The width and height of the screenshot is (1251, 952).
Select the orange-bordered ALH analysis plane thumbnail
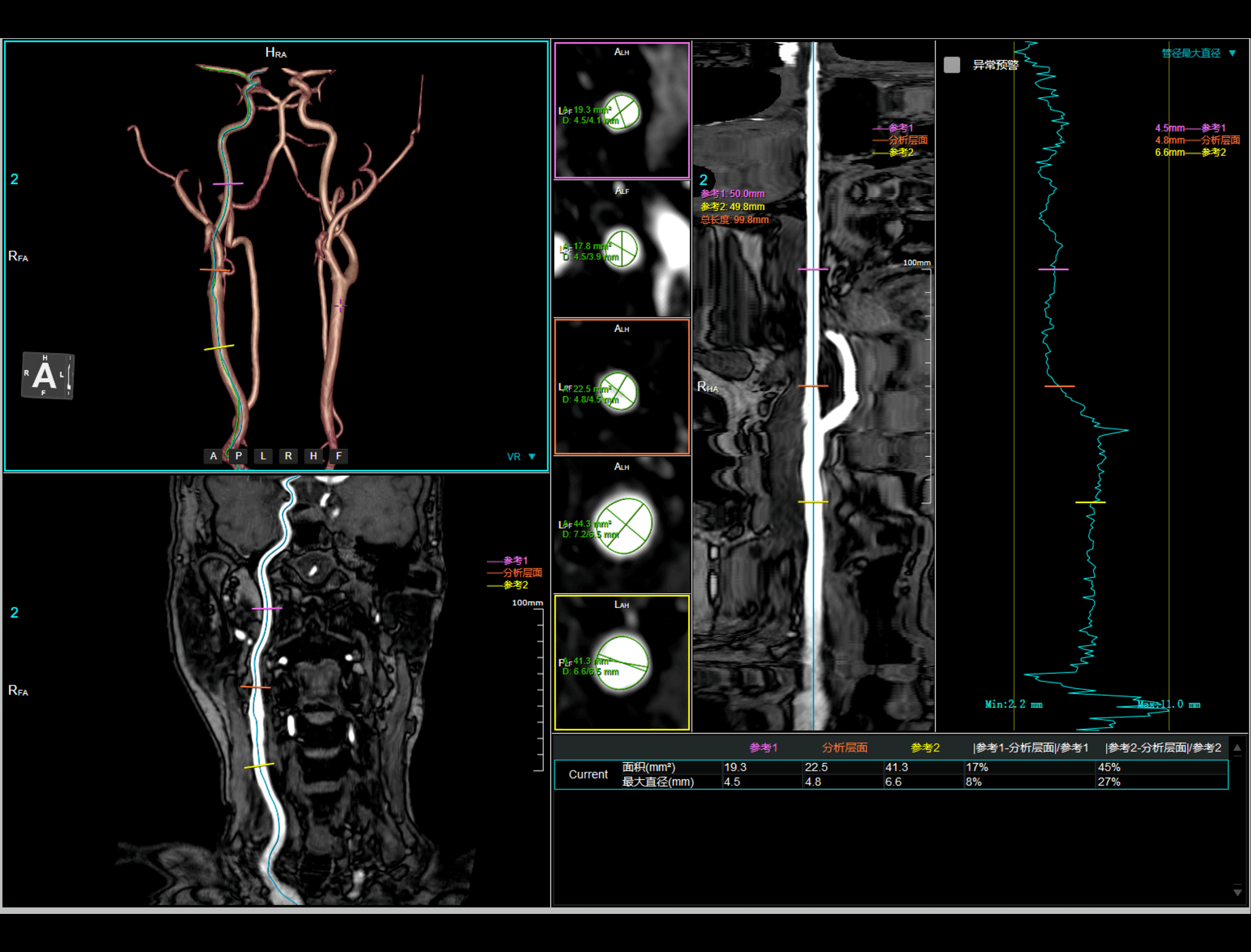click(x=621, y=388)
